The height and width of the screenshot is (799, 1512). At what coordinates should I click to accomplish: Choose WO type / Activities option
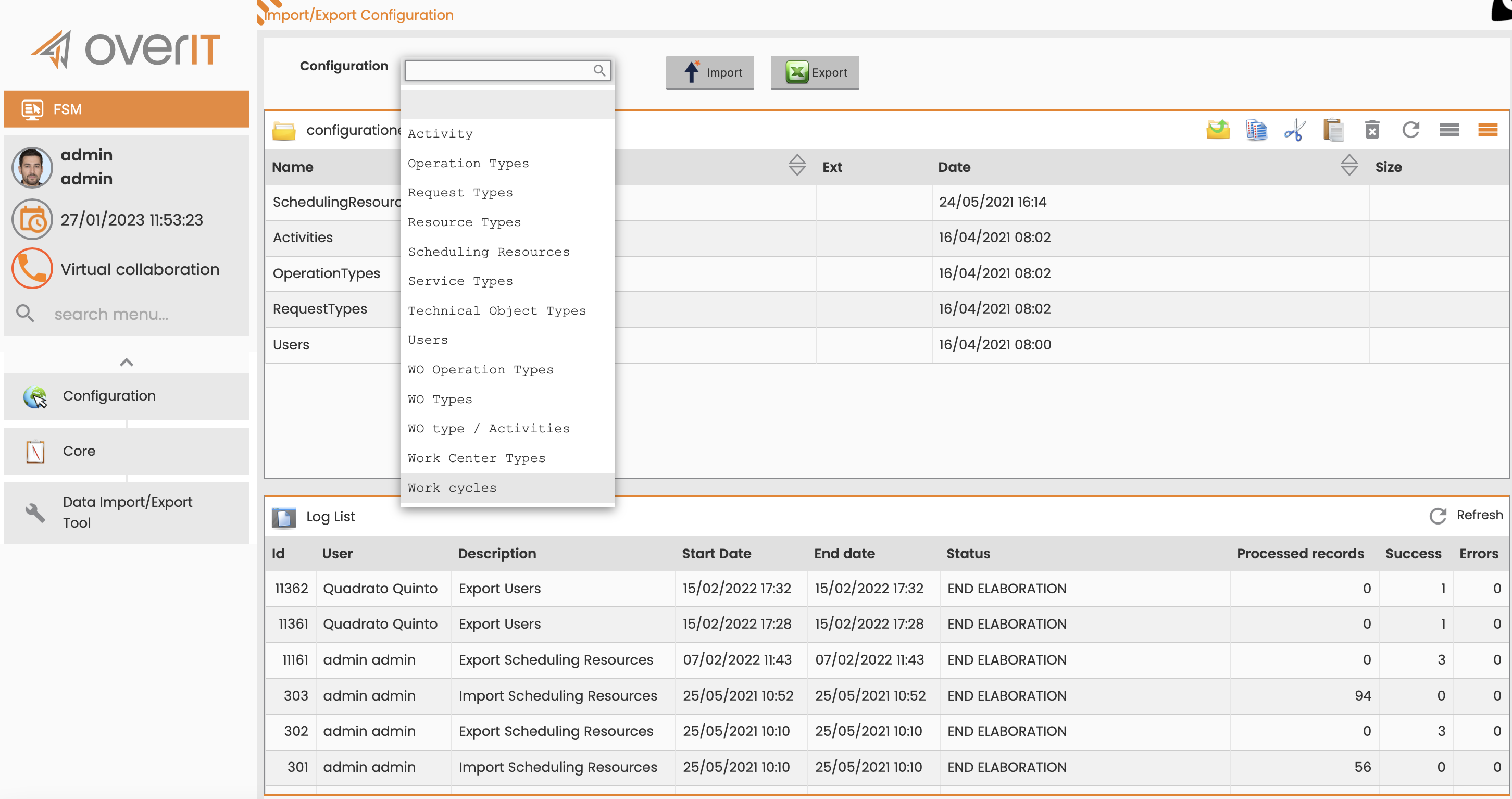(507, 429)
